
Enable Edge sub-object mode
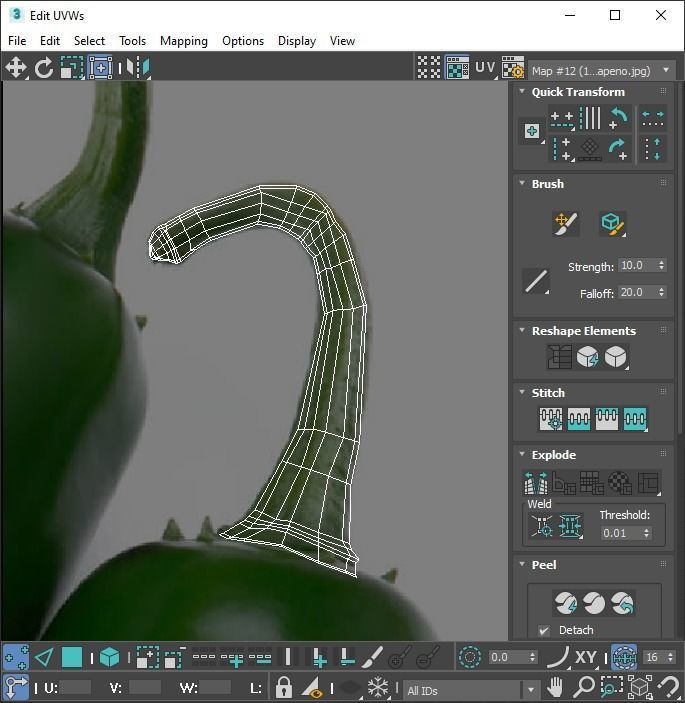click(x=44, y=658)
